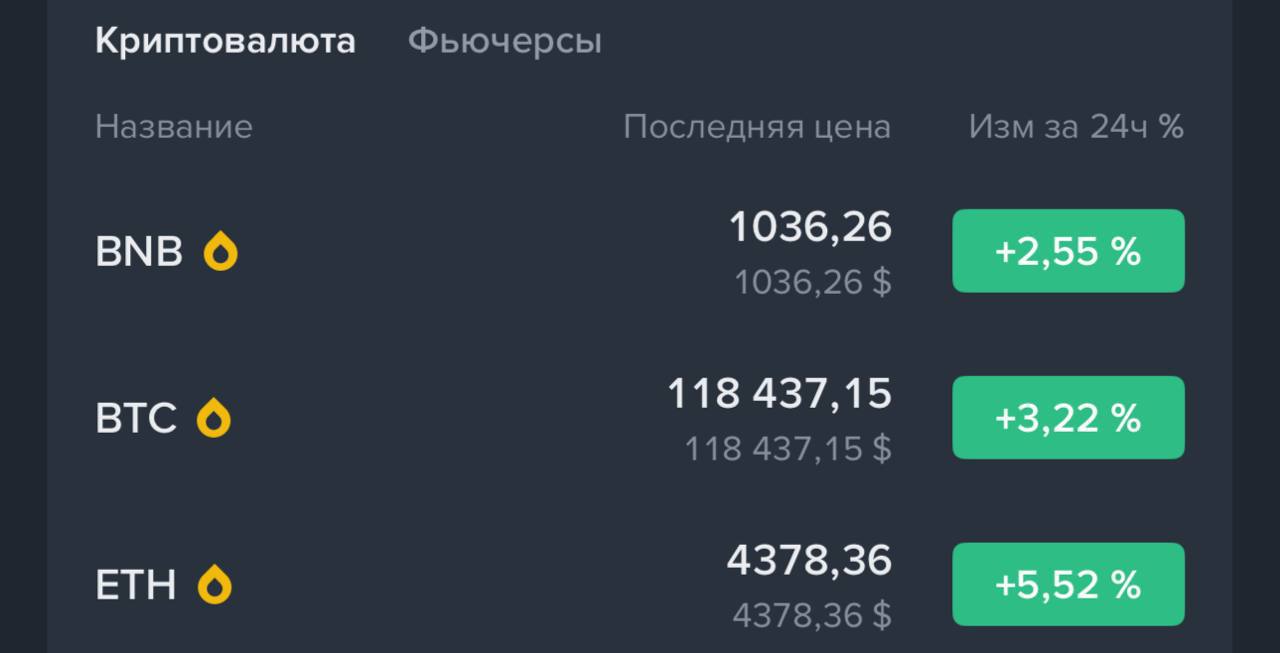Sort by Изм за 24ч % header
The image size is (1280, 653).
coord(1075,127)
